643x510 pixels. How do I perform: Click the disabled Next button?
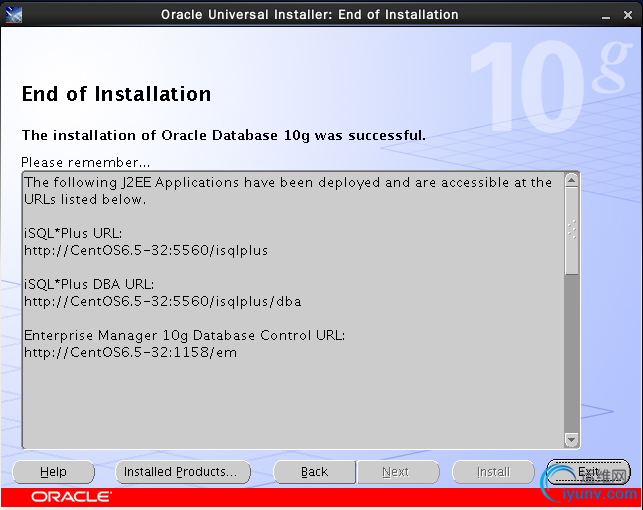pyautogui.click(x=398, y=472)
